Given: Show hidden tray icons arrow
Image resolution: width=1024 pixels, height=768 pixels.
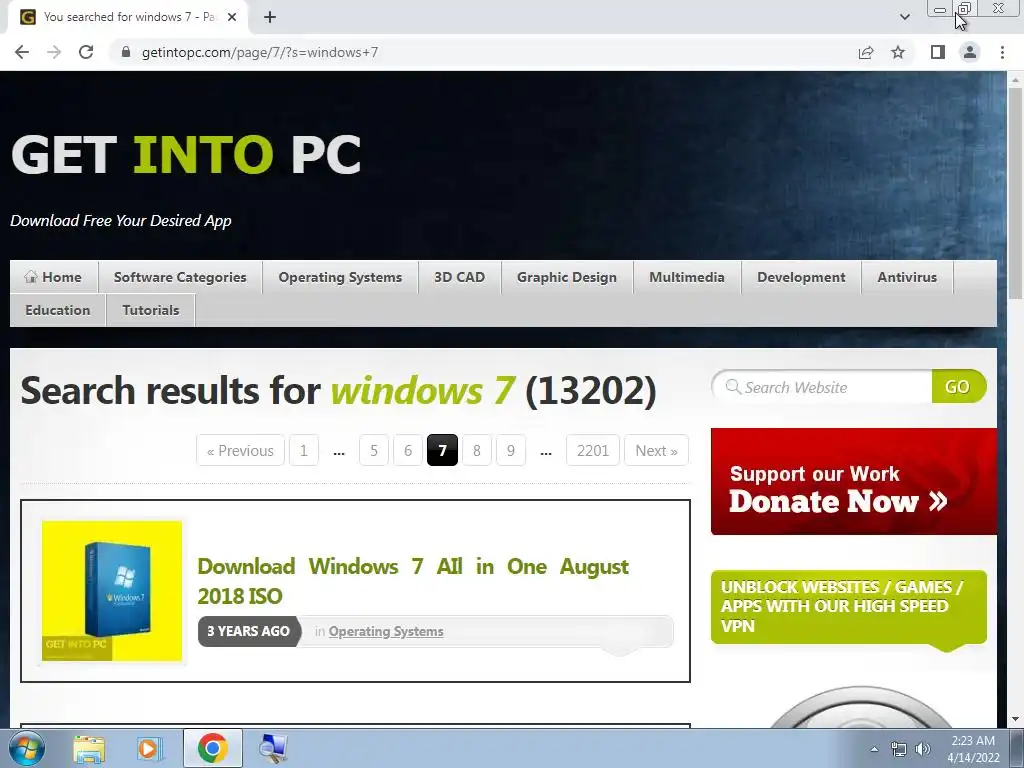Looking at the screenshot, I should click(874, 749).
